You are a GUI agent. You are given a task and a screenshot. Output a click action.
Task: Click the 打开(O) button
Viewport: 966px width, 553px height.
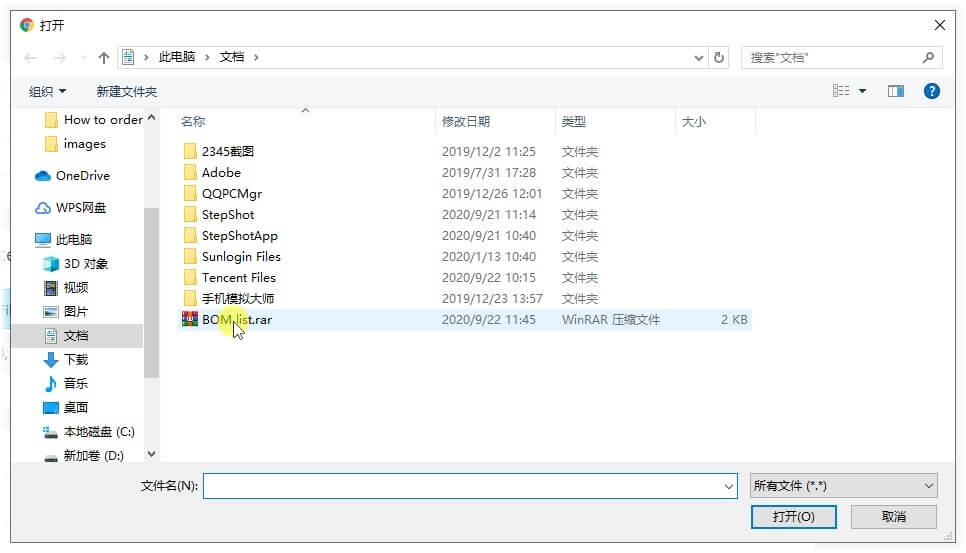pyautogui.click(x=794, y=517)
